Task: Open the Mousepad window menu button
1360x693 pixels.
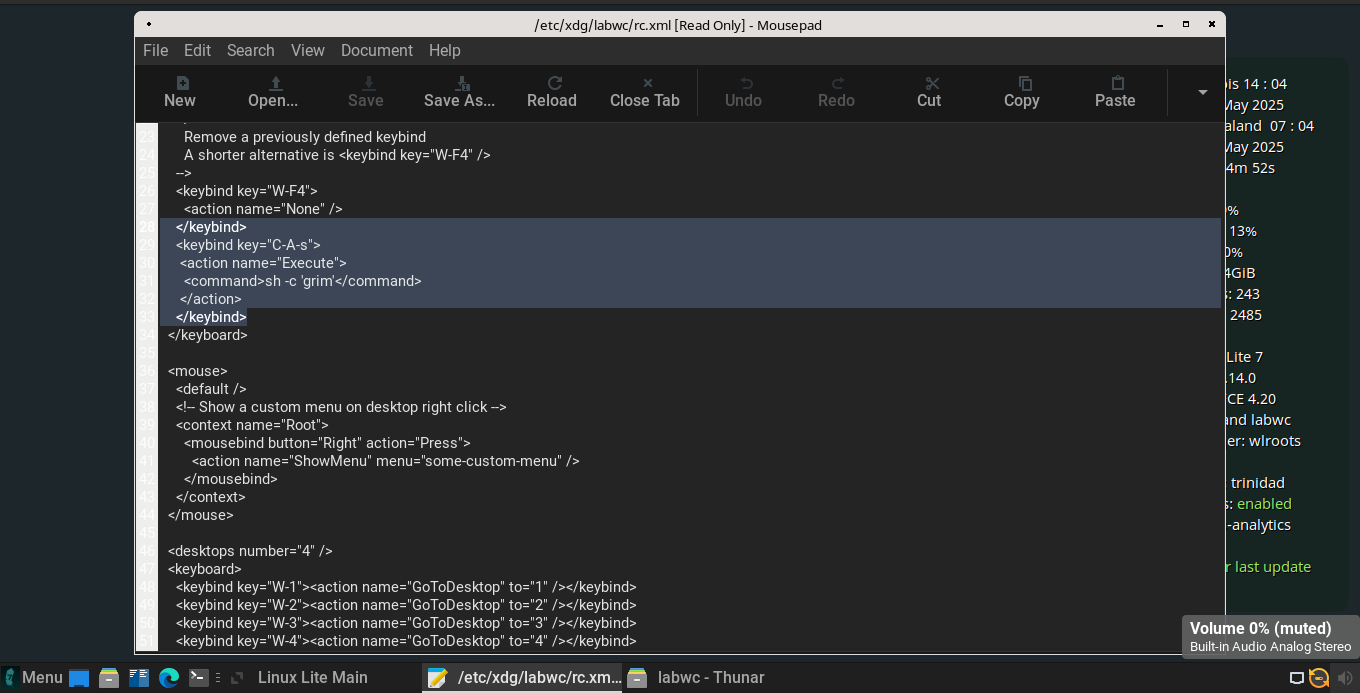Action: [x=149, y=24]
